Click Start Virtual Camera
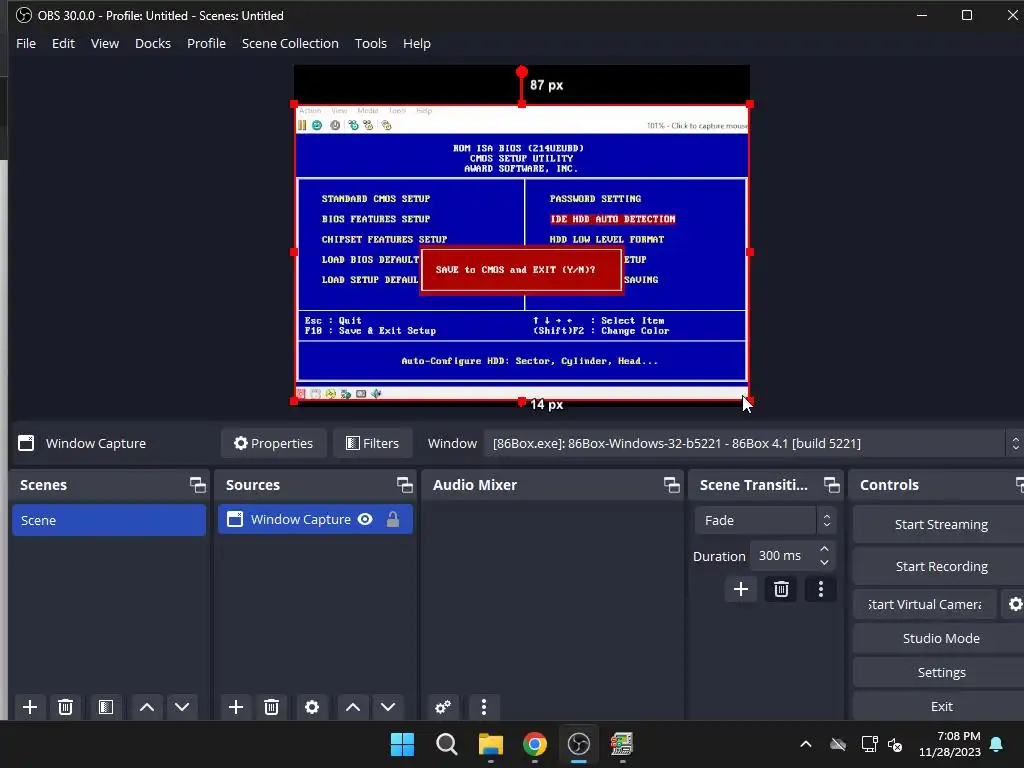 tap(925, 604)
